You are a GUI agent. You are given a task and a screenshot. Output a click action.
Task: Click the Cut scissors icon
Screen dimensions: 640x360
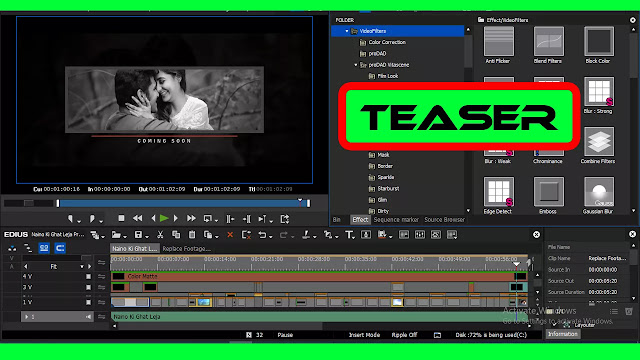(160, 235)
